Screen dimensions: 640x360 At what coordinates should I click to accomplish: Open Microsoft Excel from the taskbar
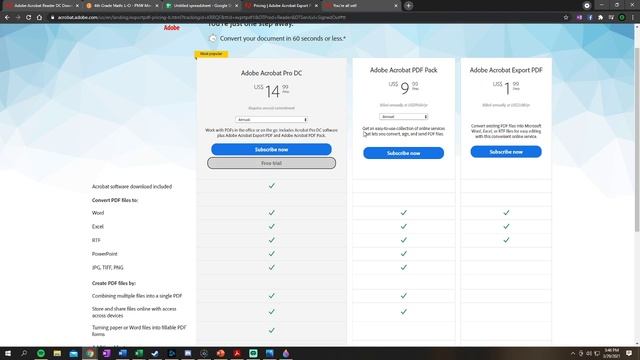click(139, 353)
